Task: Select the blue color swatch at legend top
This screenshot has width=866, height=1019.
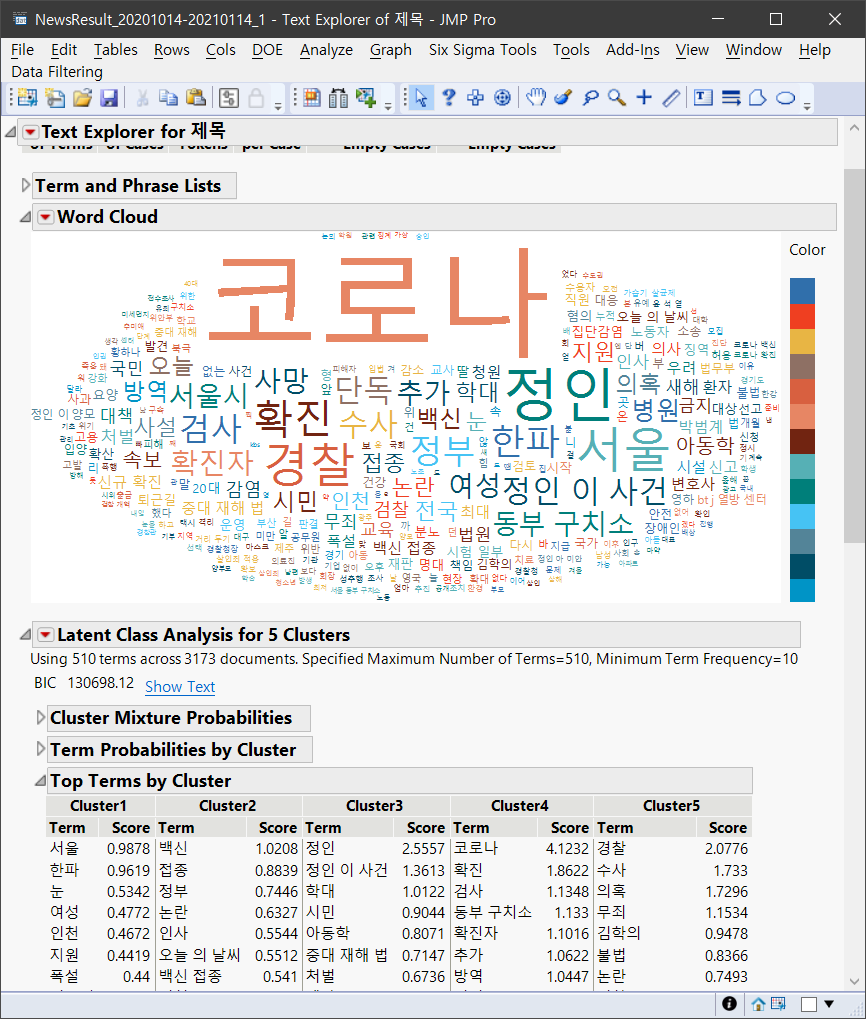Action: (802, 290)
